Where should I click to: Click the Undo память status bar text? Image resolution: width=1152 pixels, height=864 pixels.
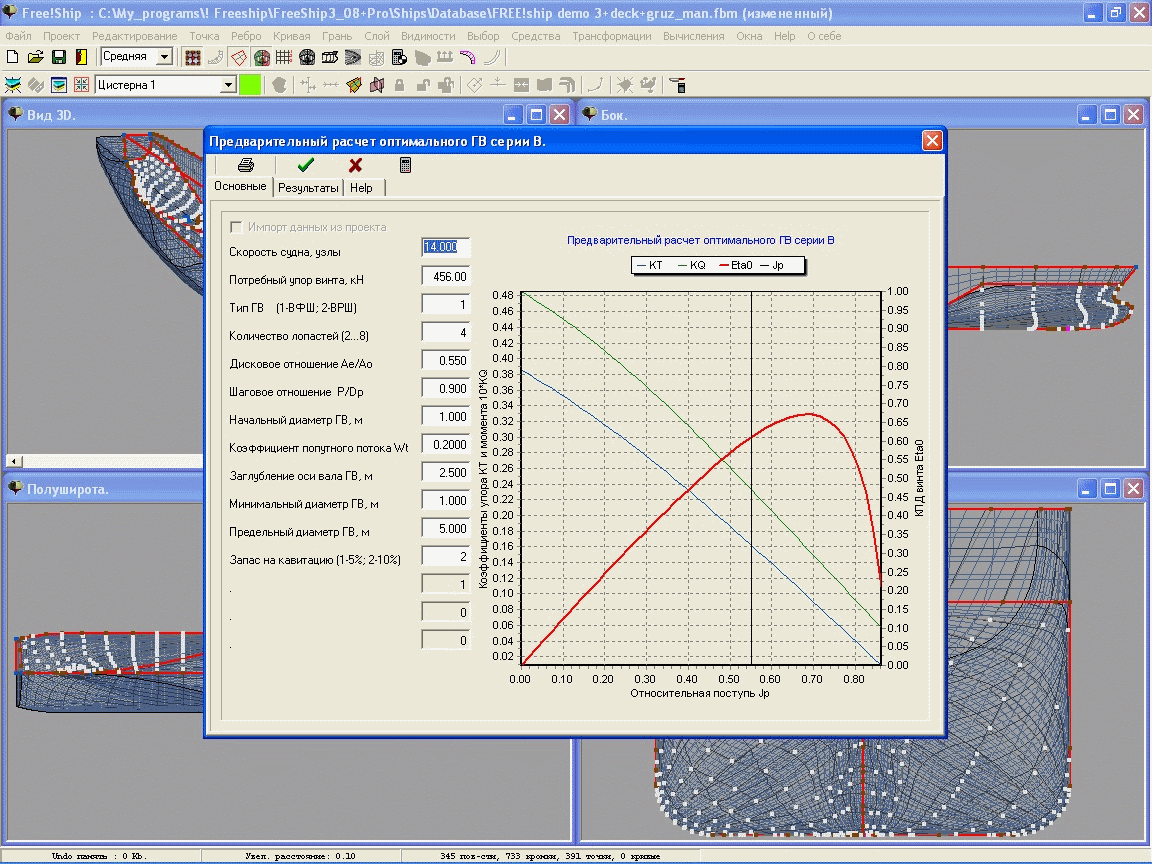tap(98, 856)
